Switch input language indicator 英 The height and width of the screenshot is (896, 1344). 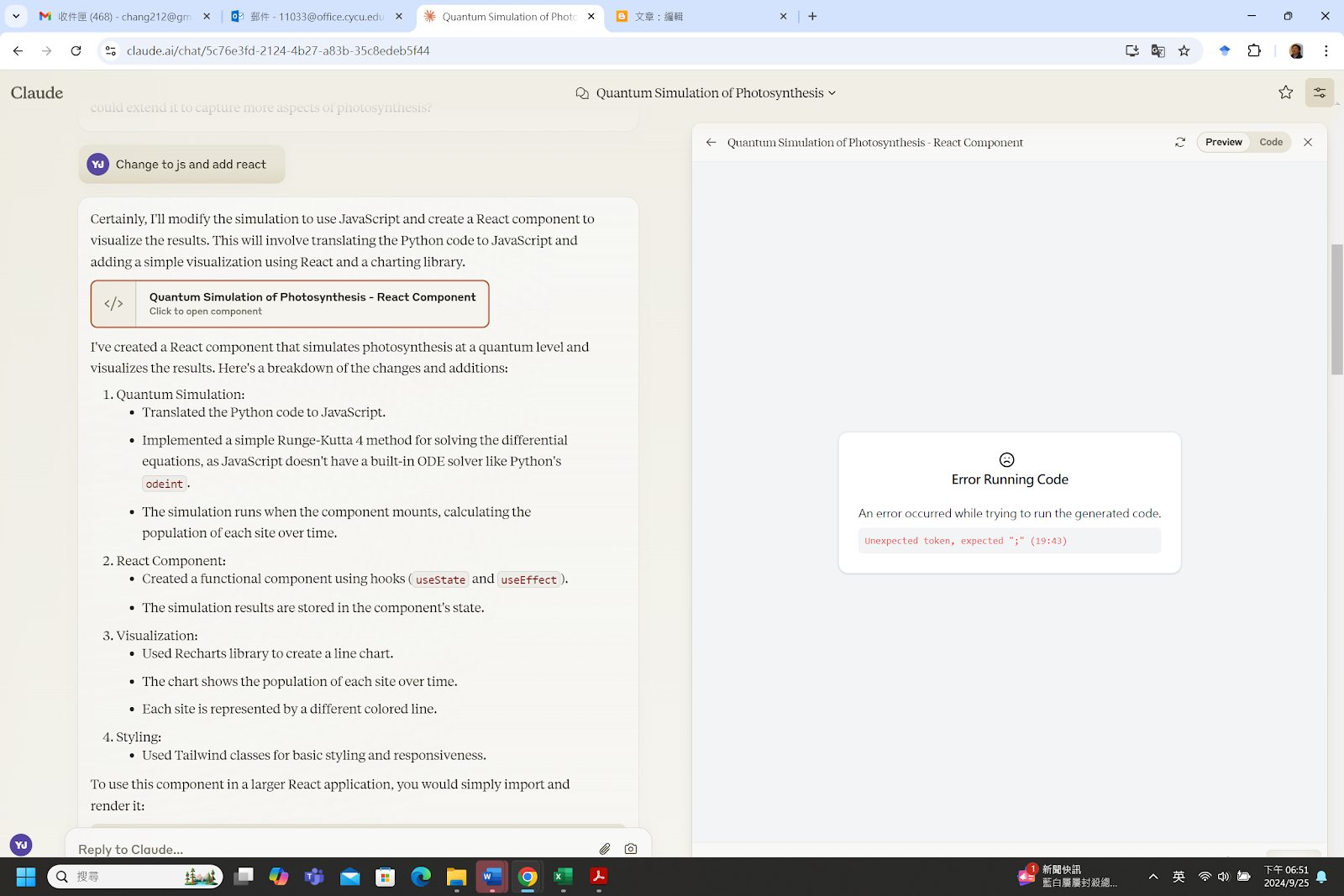[x=1179, y=877]
